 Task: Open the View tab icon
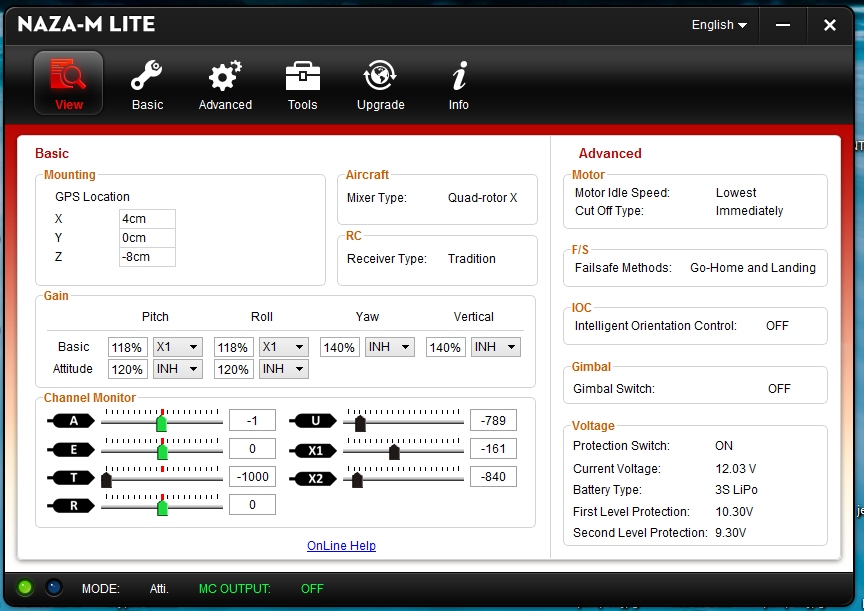[x=68, y=83]
